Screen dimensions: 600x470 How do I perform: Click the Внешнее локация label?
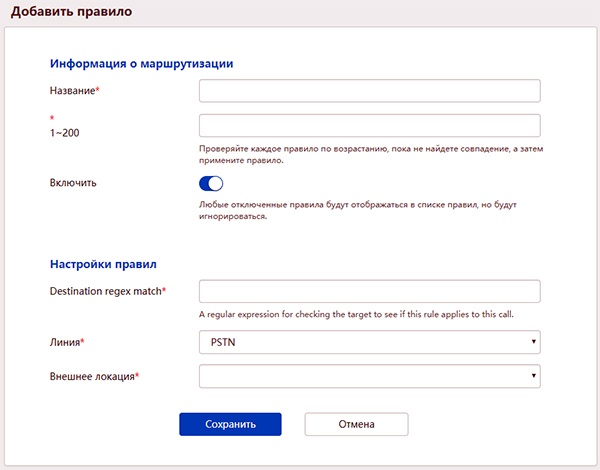pyautogui.click(x=93, y=376)
